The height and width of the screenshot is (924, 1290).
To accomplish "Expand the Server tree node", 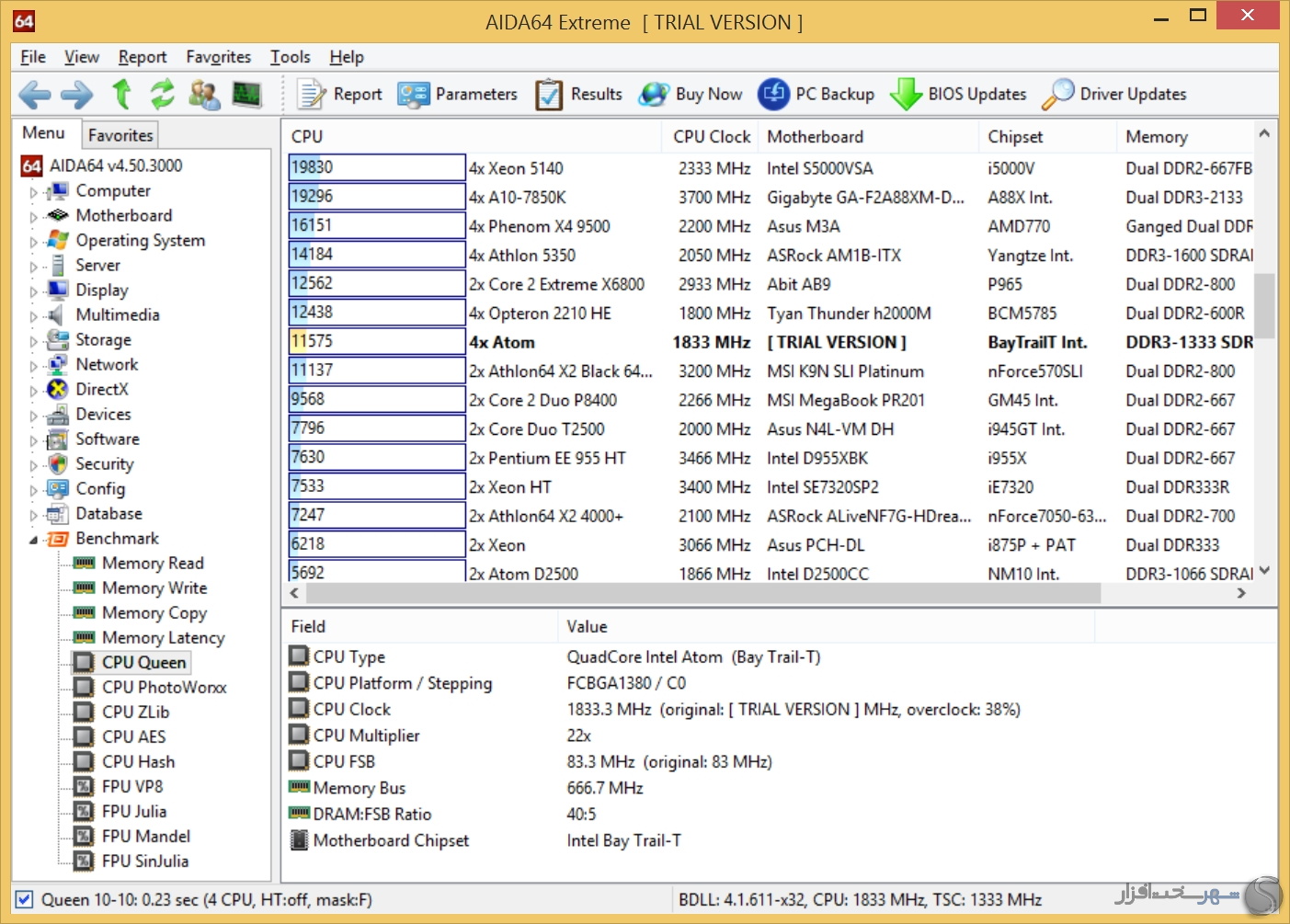I will click(33, 267).
